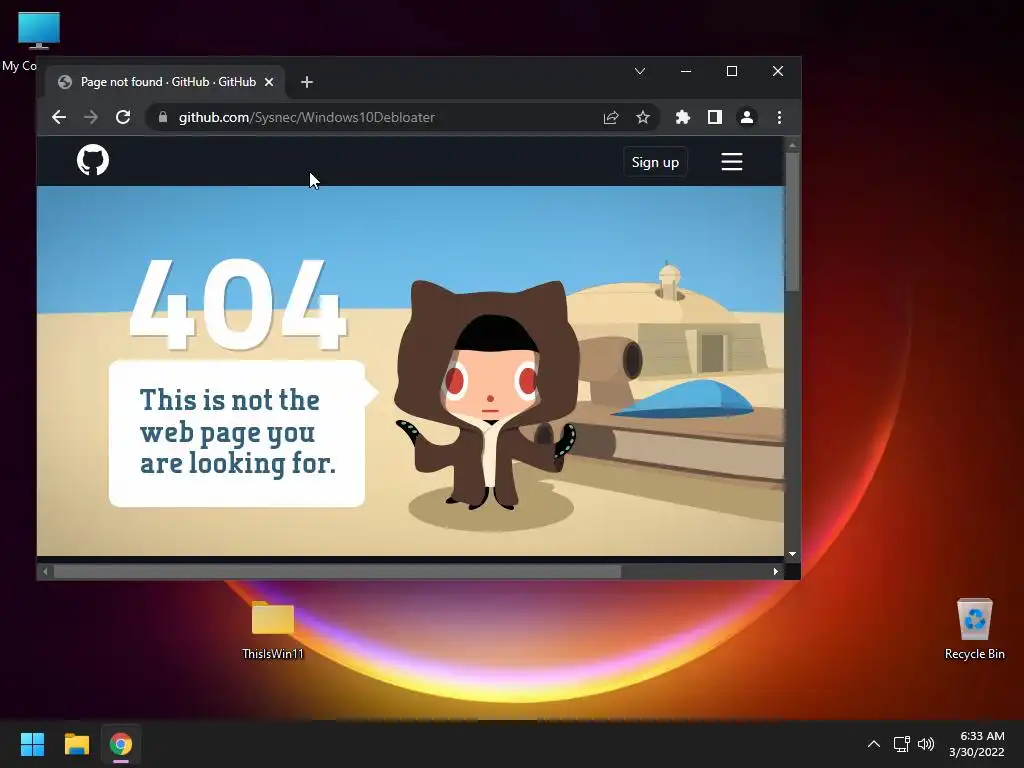1024x768 pixels.
Task: Open the clock showing 6:33 AM
Action: pos(977,744)
